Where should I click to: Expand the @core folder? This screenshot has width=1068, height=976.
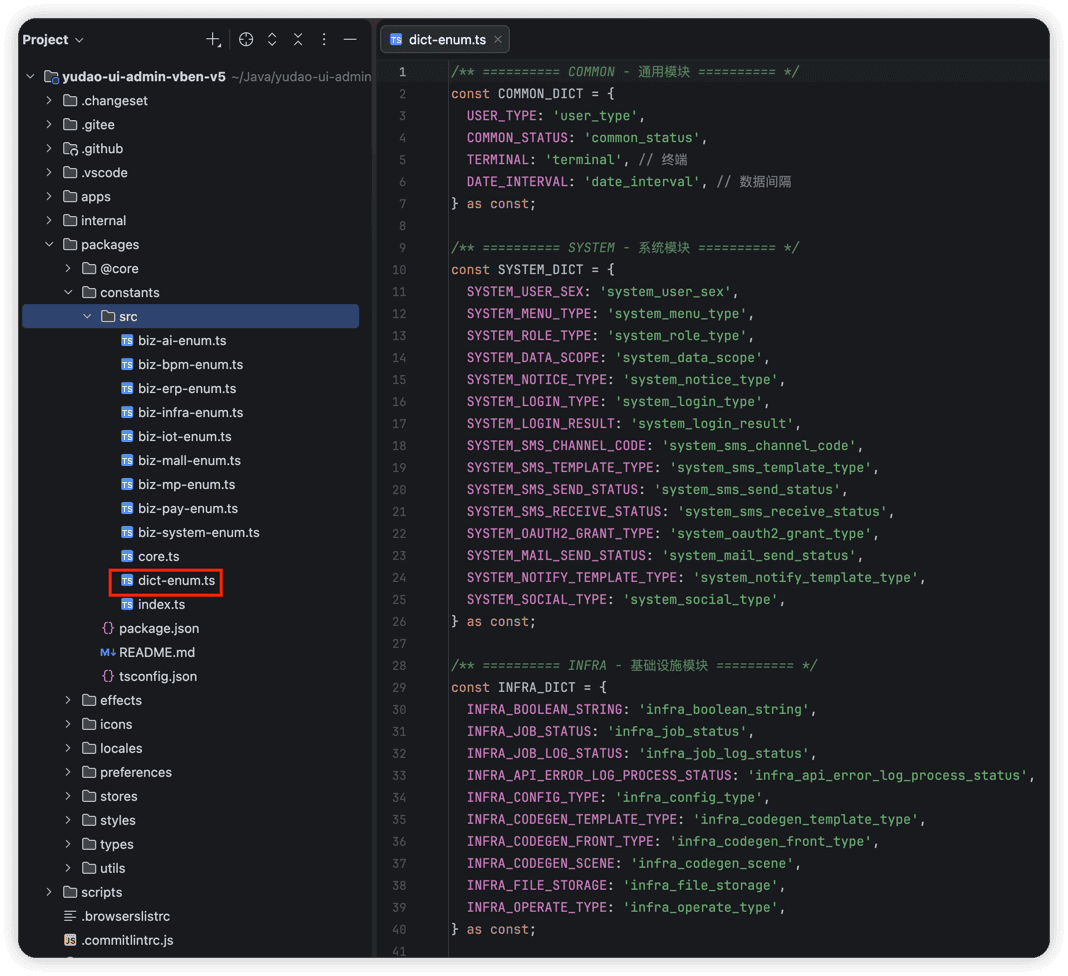click(67, 268)
